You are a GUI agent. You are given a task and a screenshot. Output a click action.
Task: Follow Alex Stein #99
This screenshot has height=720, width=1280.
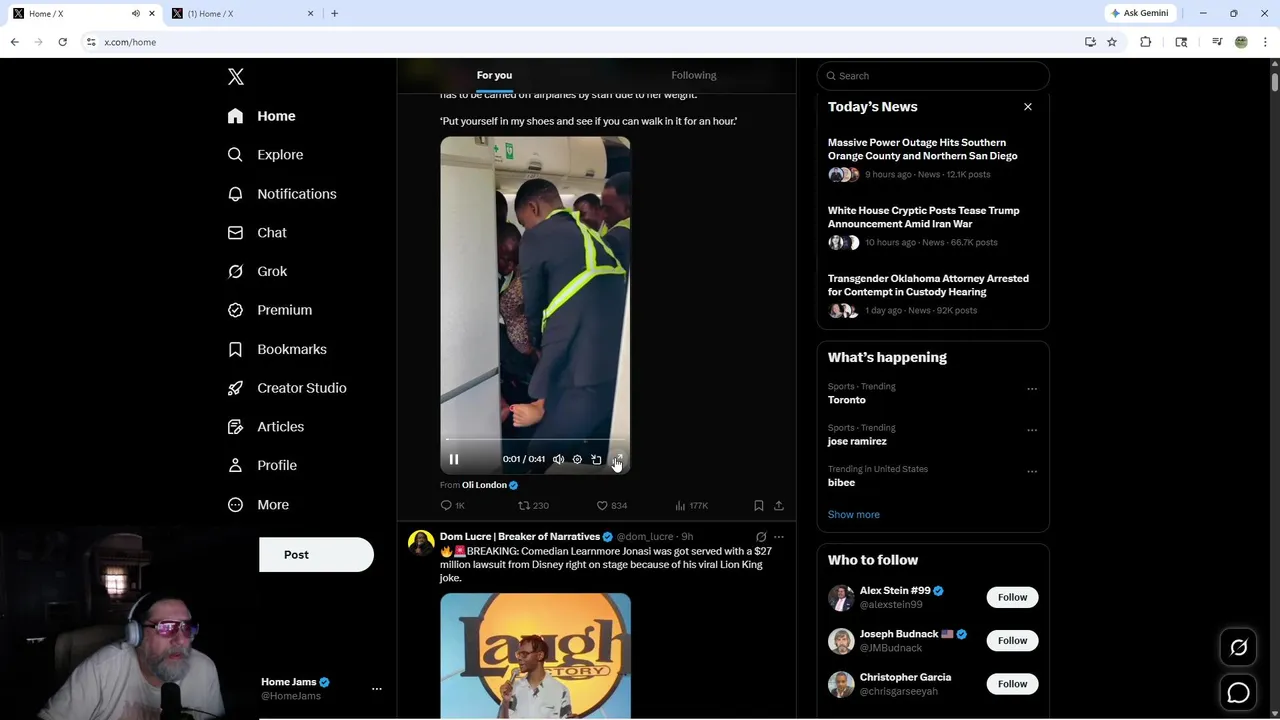pyautogui.click(x=1012, y=597)
